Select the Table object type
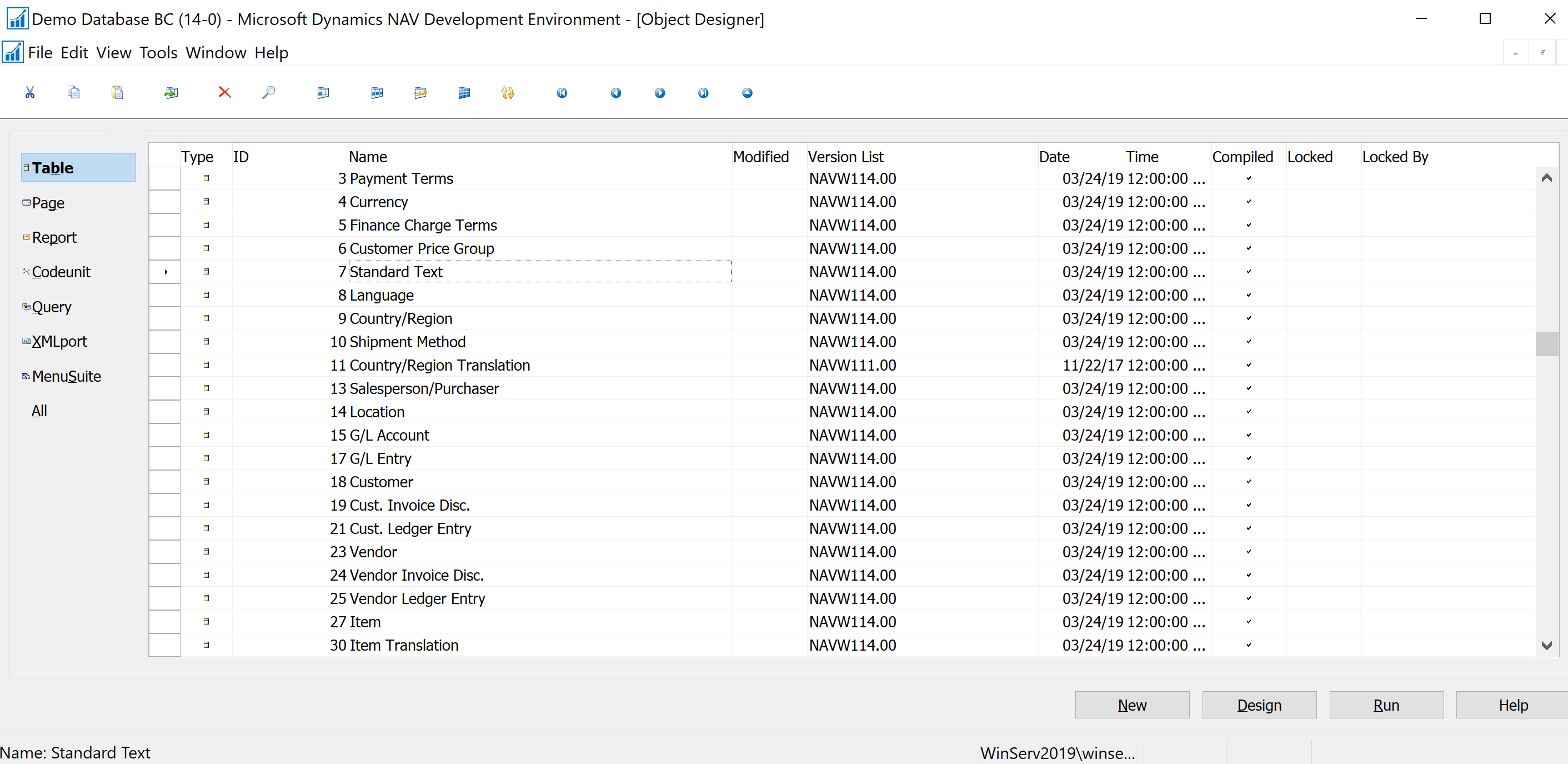1568x764 pixels. 78,168
